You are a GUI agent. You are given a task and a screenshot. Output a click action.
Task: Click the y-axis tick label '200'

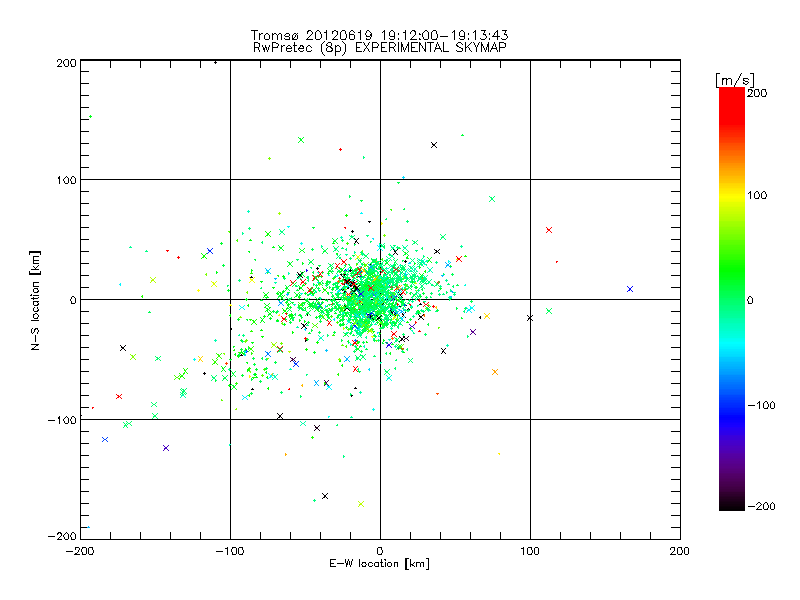[66, 63]
